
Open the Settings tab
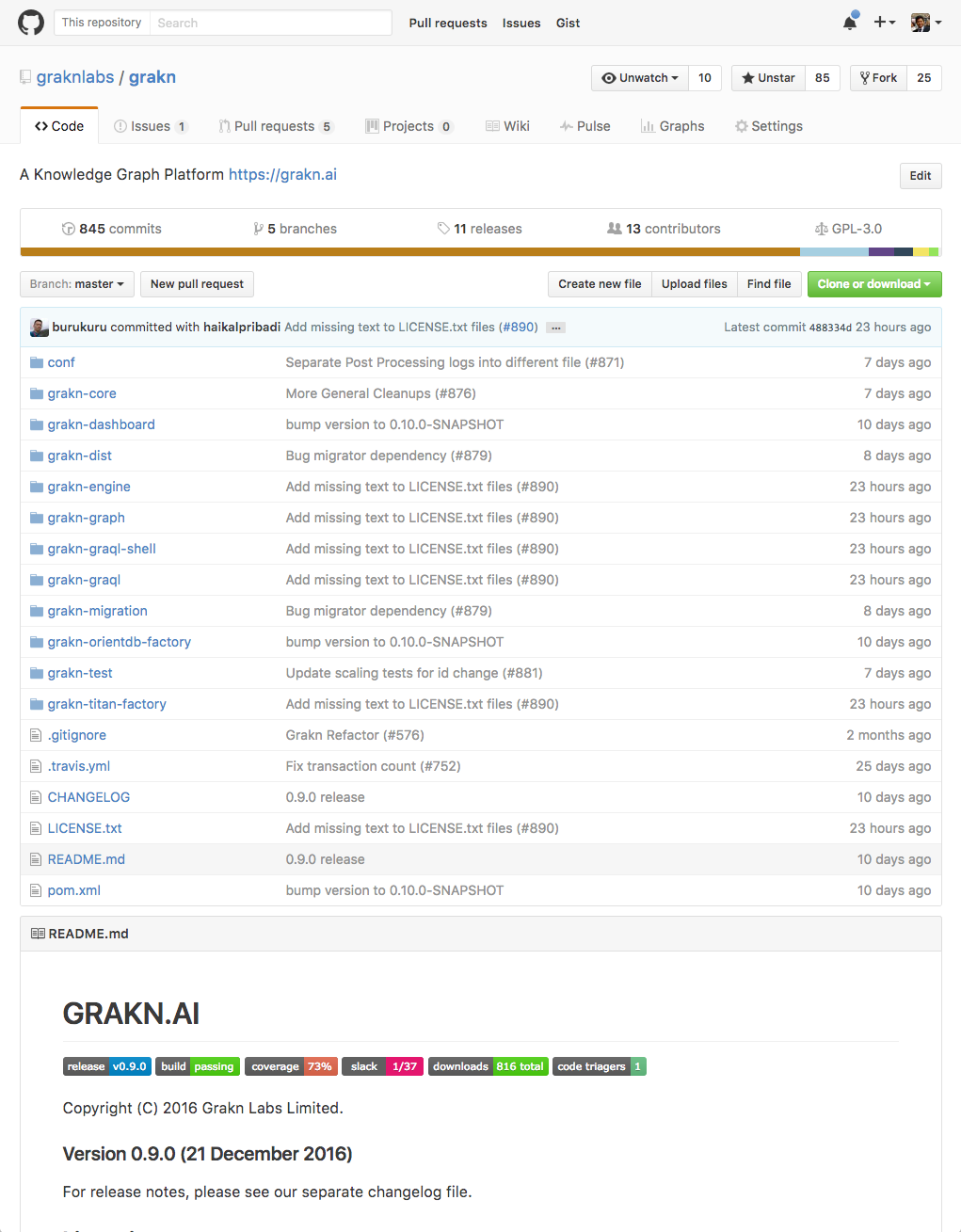coord(768,126)
